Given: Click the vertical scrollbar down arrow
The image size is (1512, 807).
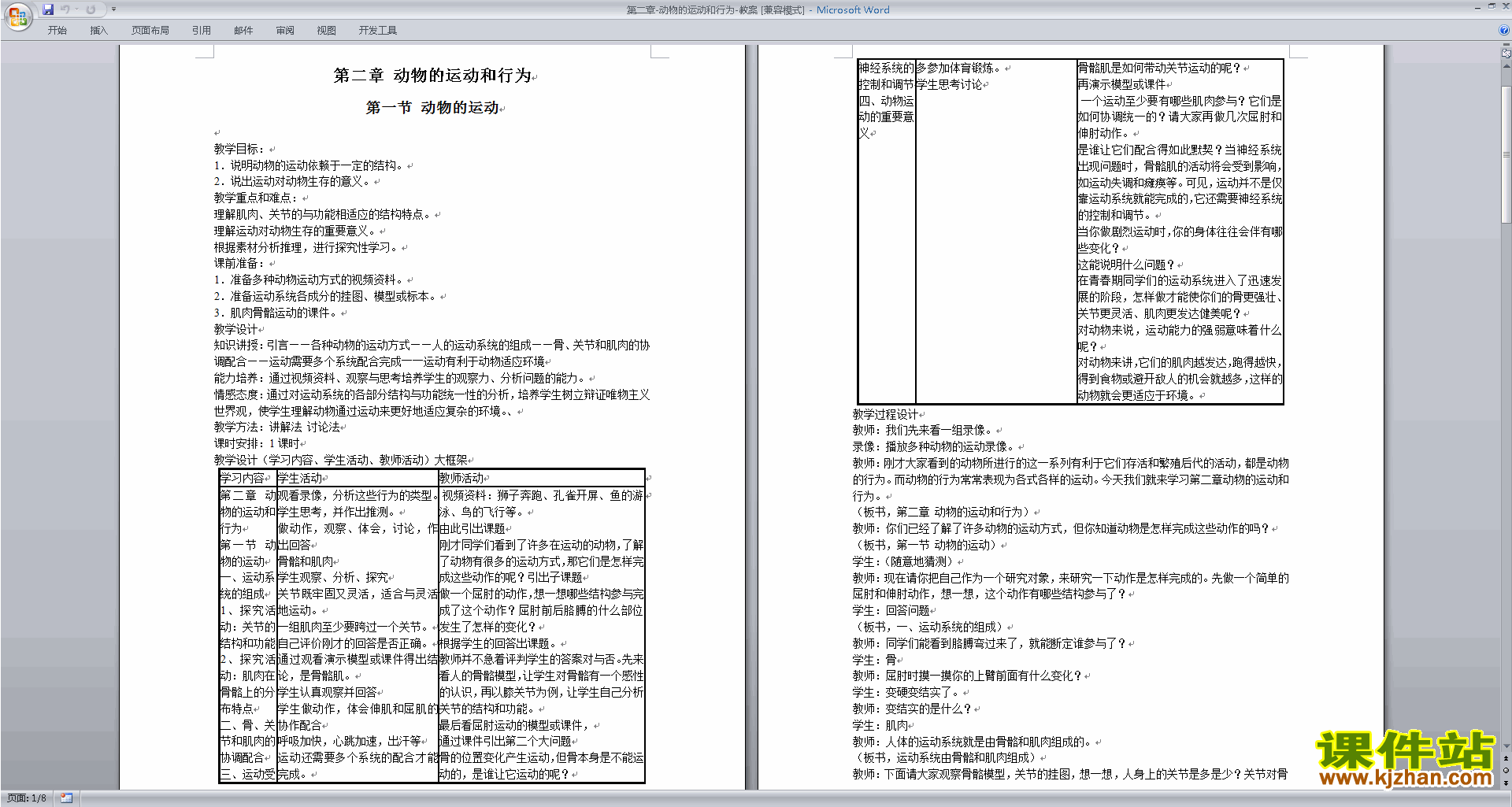Looking at the screenshot, I should pos(1506,746).
